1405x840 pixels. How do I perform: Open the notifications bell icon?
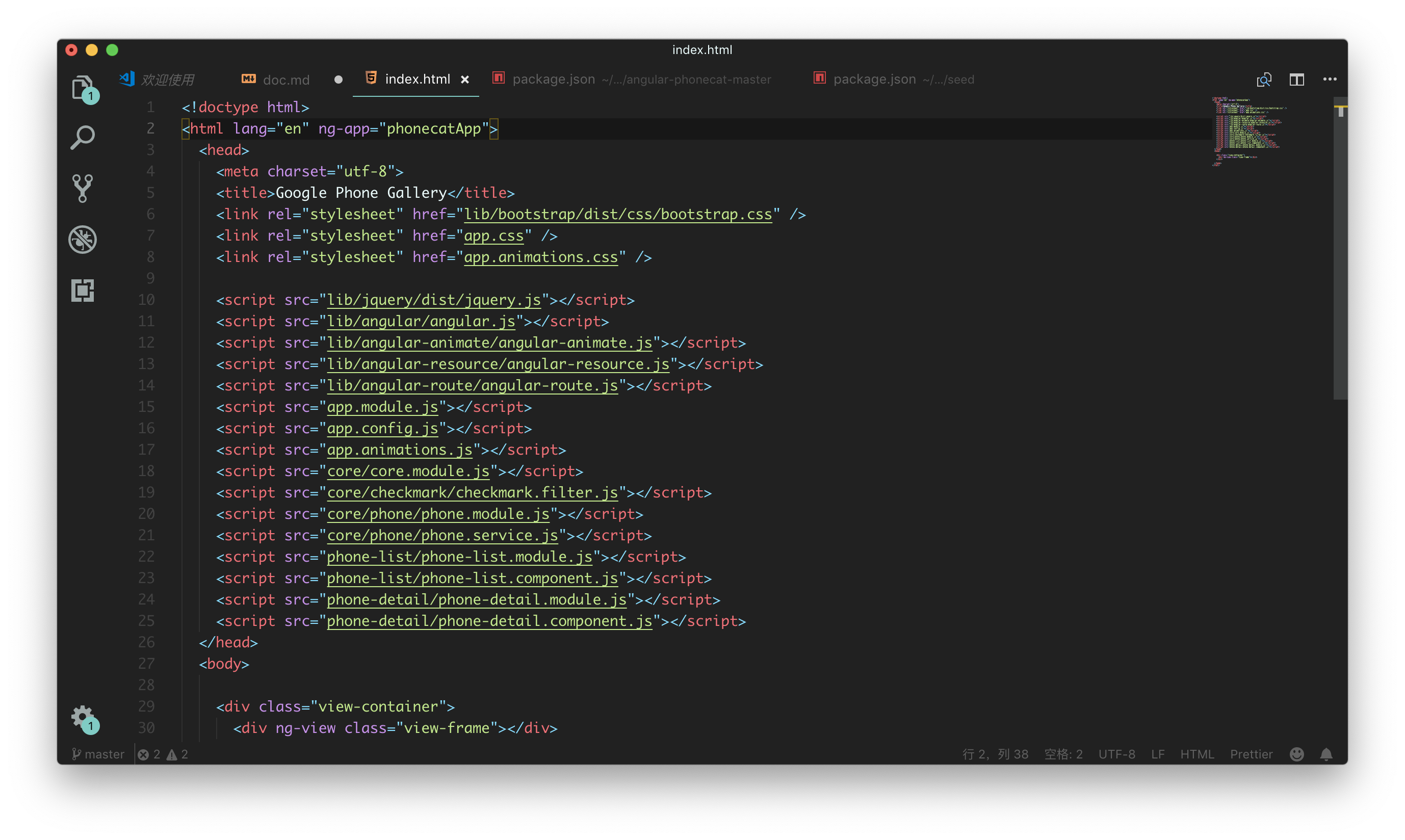tap(1326, 754)
